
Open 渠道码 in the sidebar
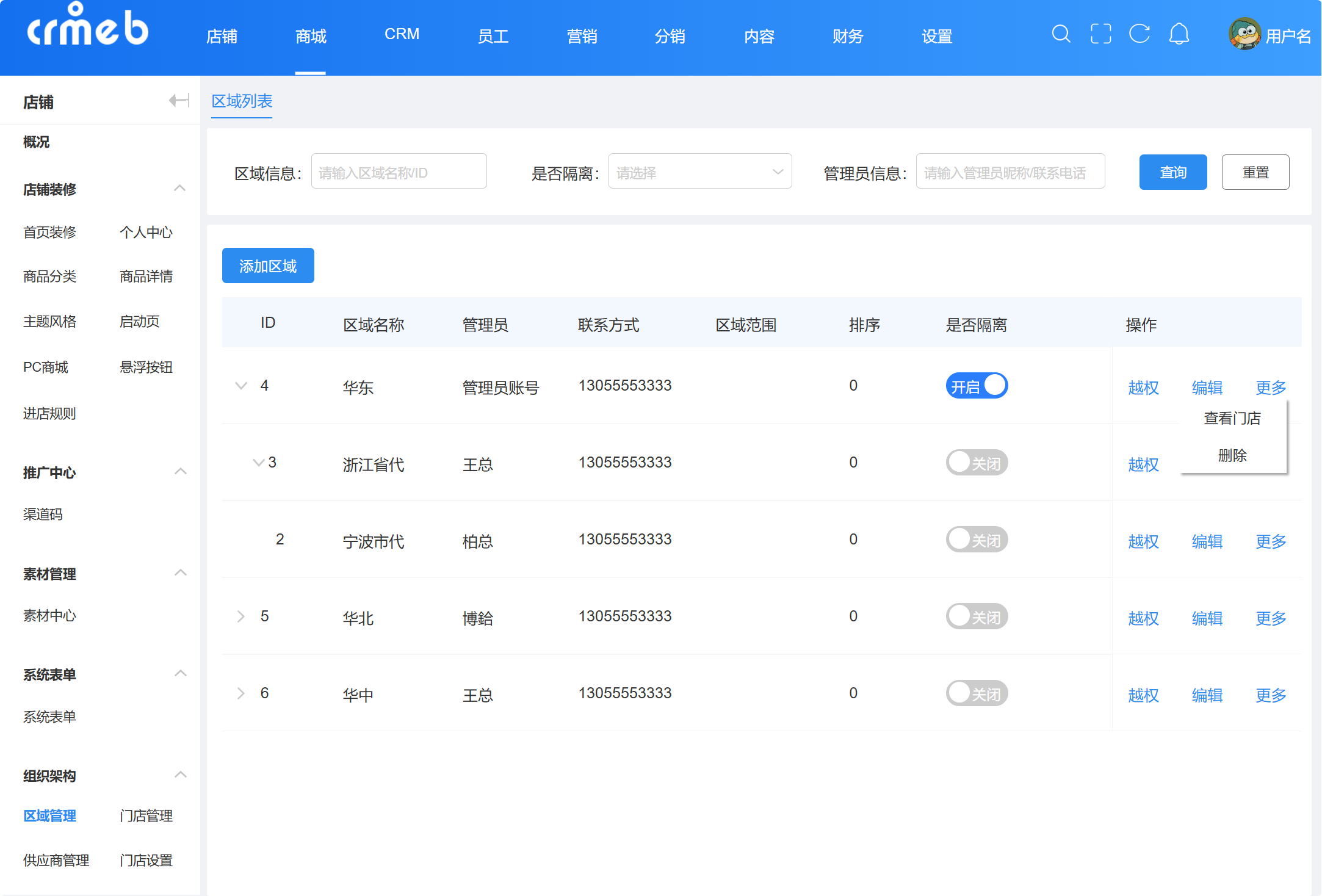pyautogui.click(x=43, y=514)
